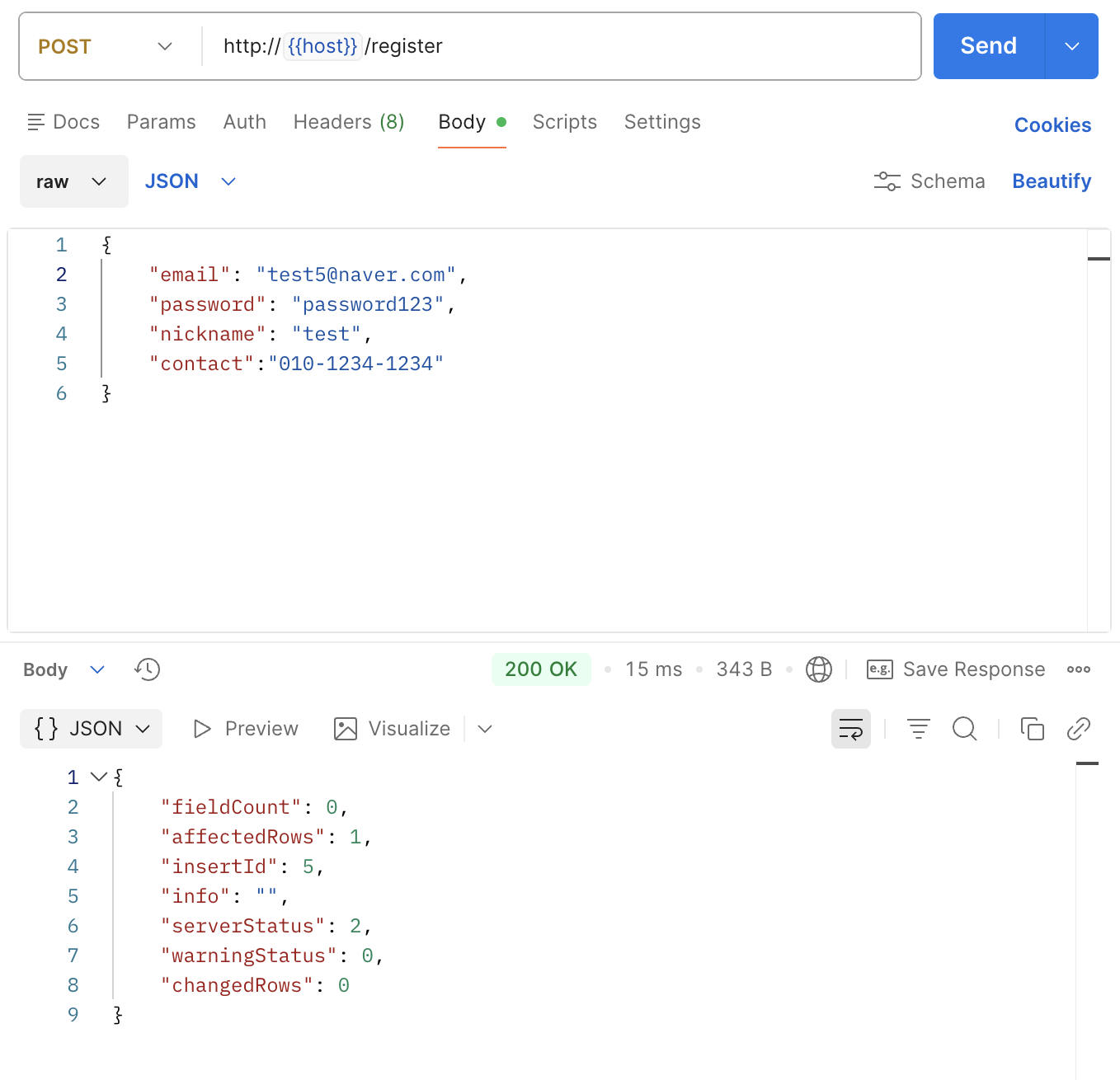Open the POST method dropdown
The image size is (1120, 1080).
pyautogui.click(x=106, y=46)
